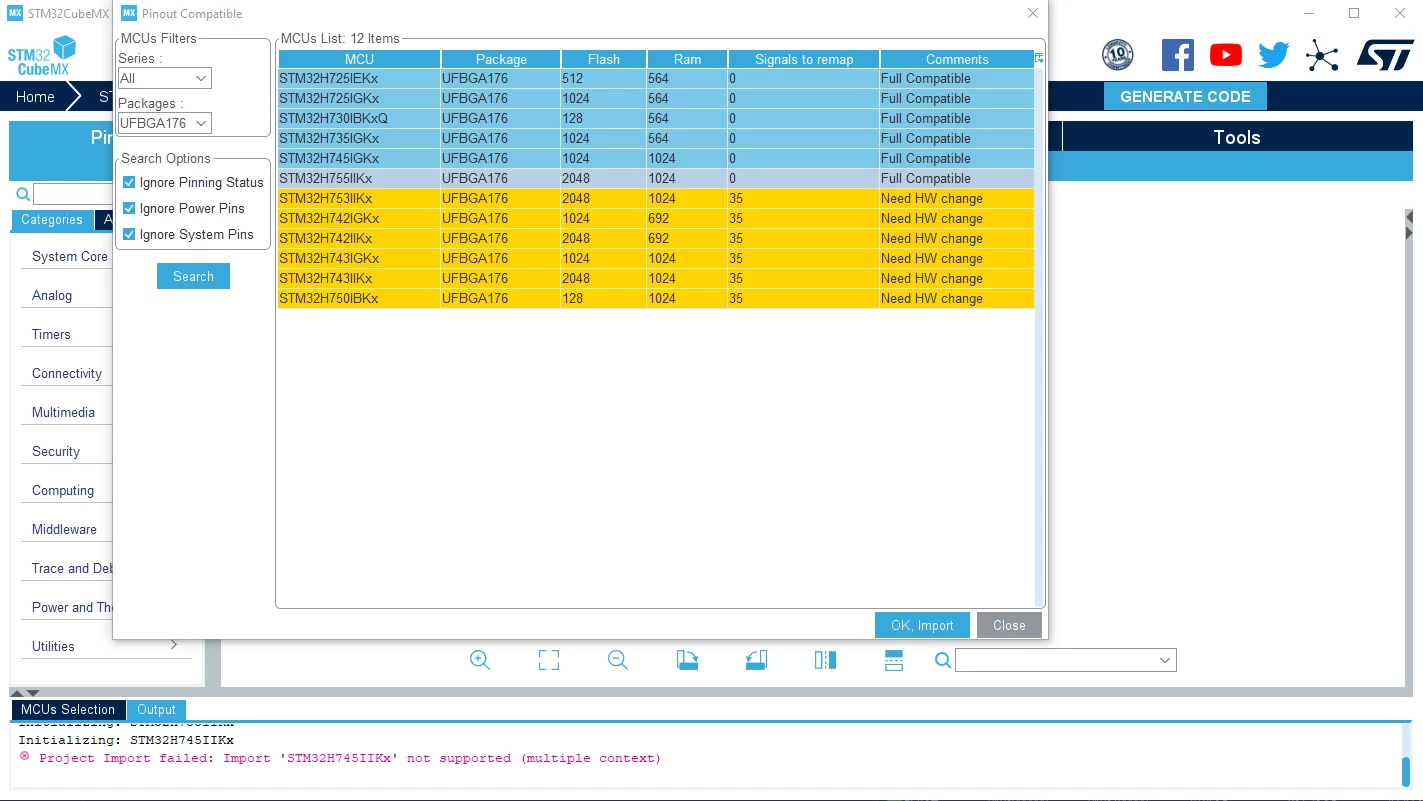Viewport: 1423px width, 801px height.
Task: Open the ST YouTube channel icon
Action: click(1226, 55)
